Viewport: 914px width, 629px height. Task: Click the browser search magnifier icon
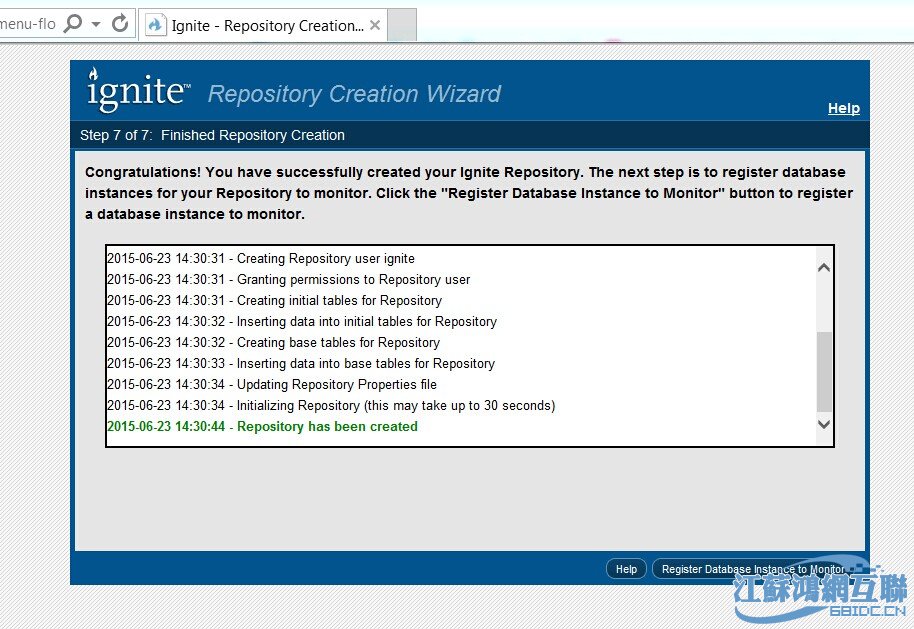pos(73,24)
